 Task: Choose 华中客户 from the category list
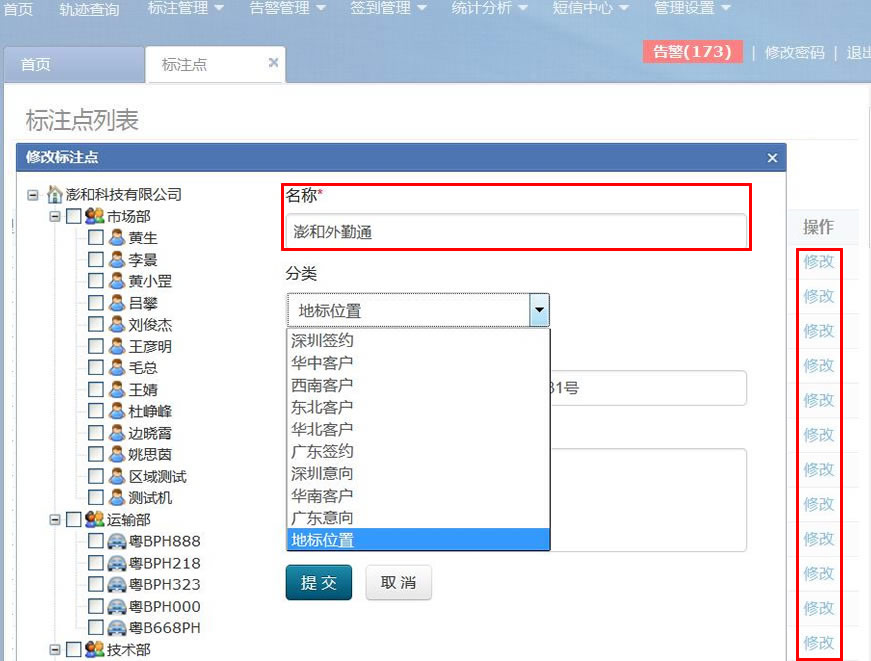click(x=418, y=363)
